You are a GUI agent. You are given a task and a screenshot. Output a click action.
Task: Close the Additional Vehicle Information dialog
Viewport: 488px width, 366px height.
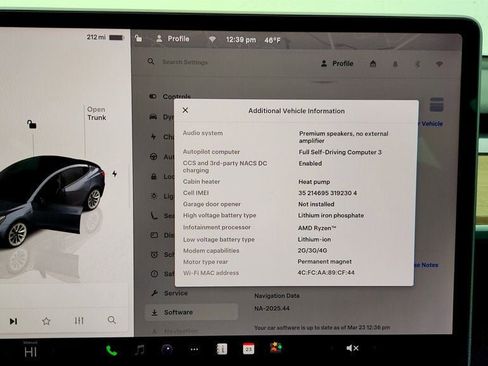coord(185,110)
